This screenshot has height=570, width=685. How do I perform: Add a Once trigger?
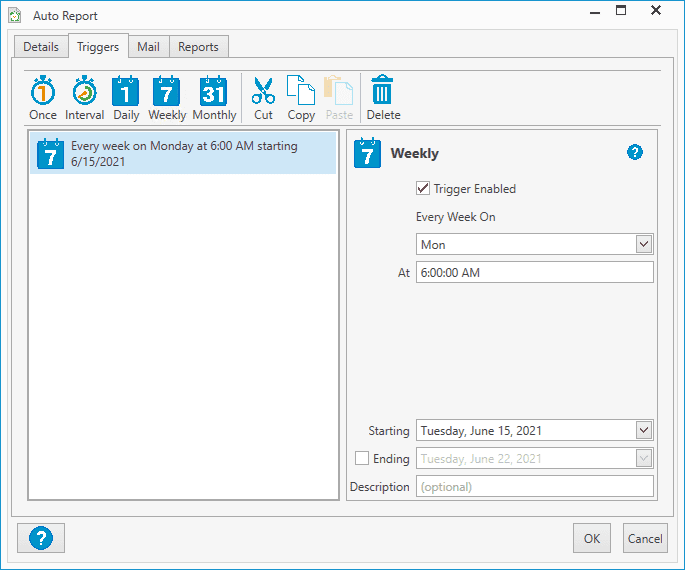(43, 98)
